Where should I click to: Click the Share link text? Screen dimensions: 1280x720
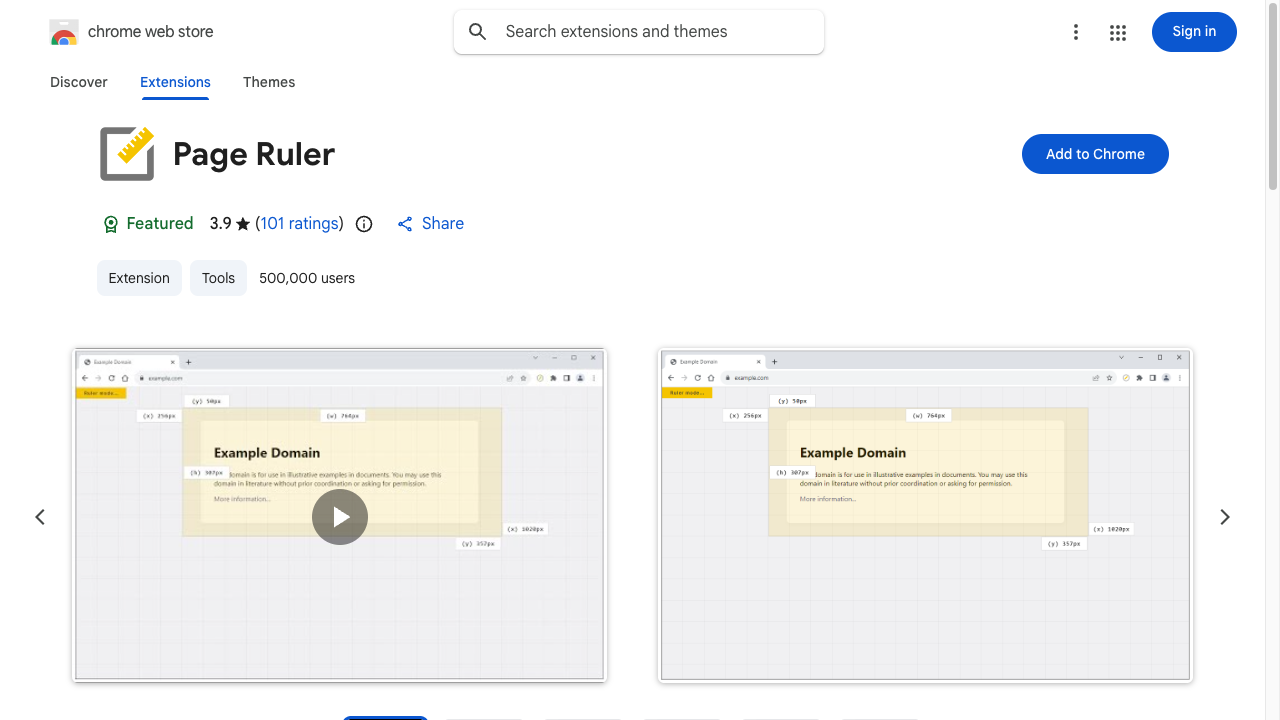(x=443, y=224)
